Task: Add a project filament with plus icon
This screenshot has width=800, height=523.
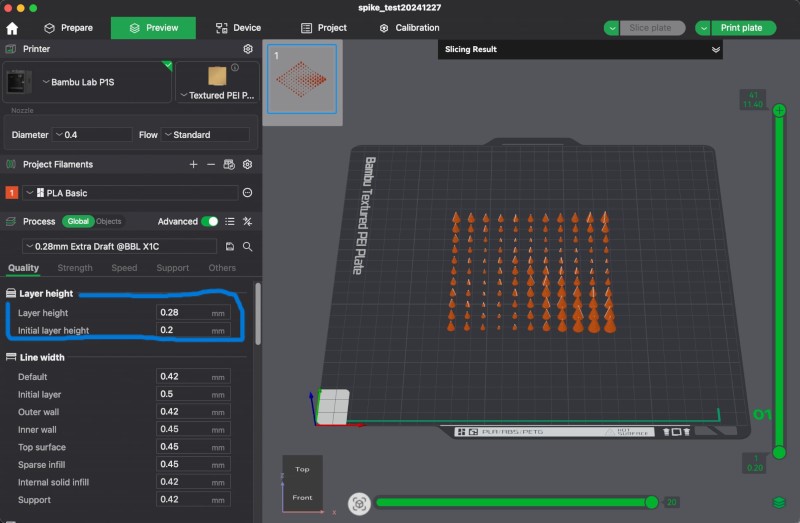Action: coord(193,164)
